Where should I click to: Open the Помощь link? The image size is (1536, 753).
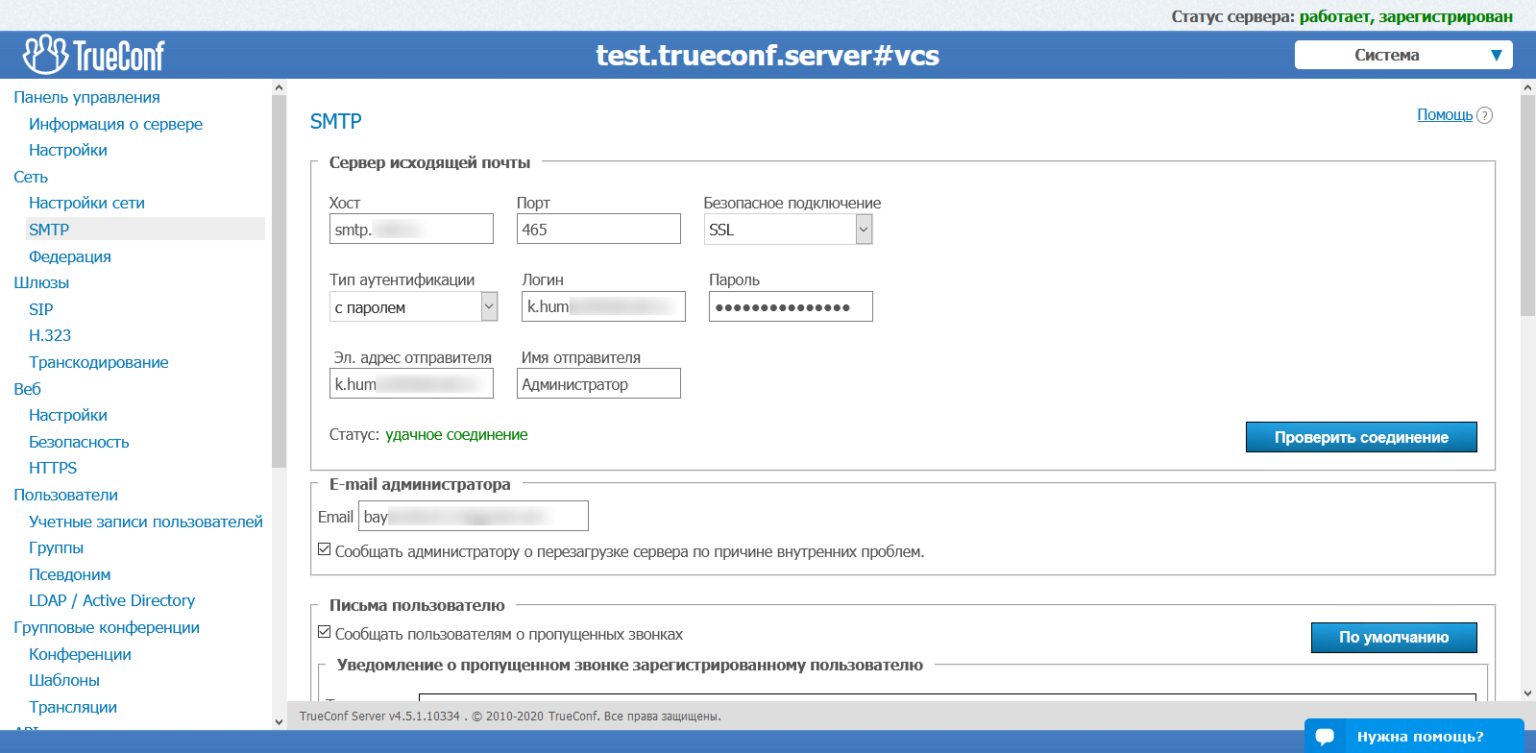pyautogui.click(x=1444, y=115)
